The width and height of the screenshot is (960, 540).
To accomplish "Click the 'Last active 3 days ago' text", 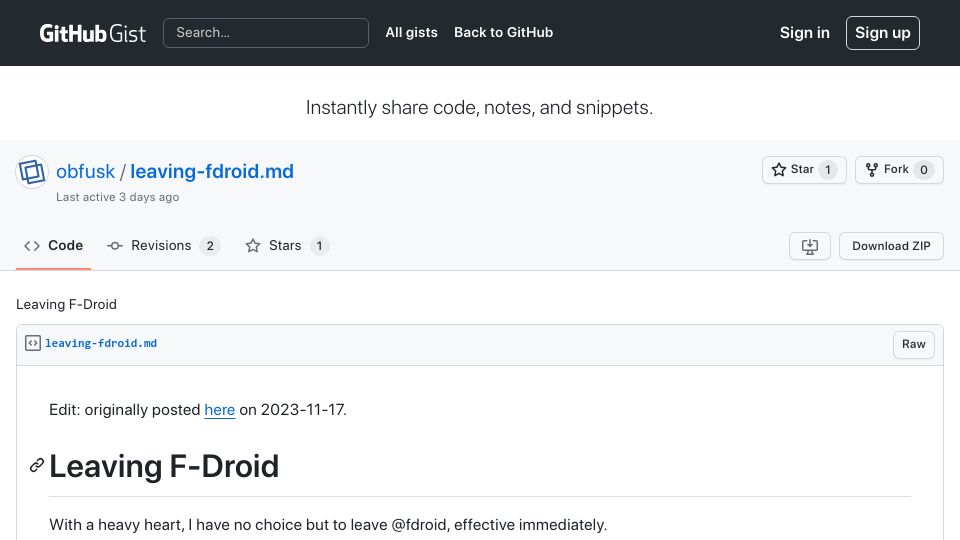I will click(x=118, y=197).
